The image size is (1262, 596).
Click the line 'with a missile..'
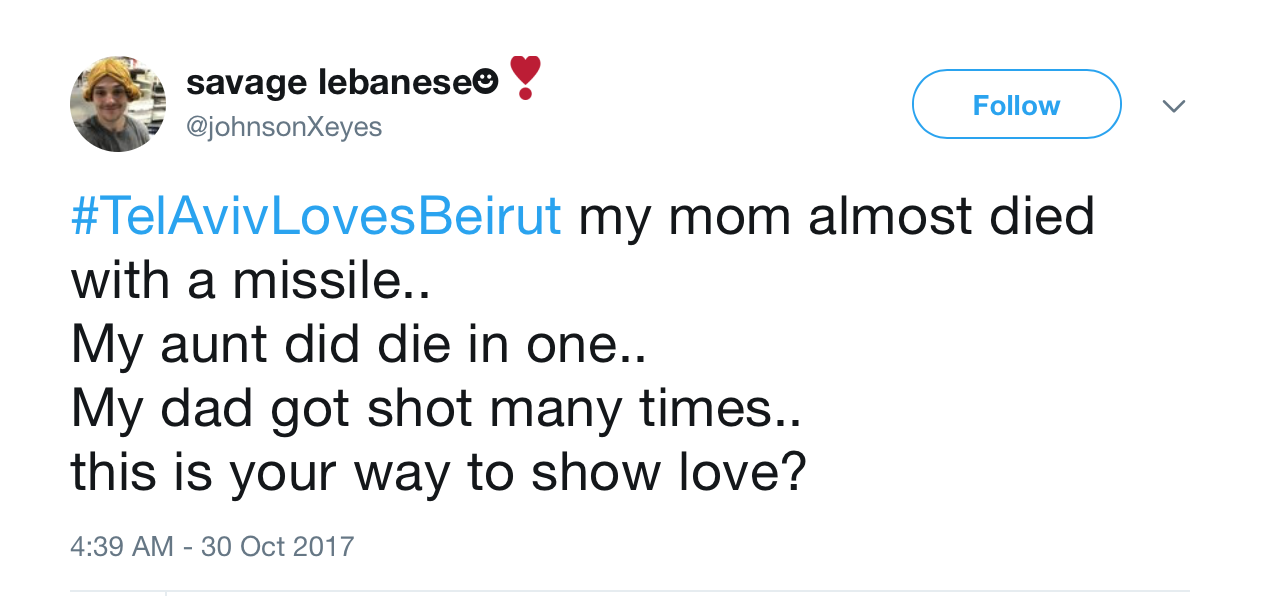tap(250, 280)
